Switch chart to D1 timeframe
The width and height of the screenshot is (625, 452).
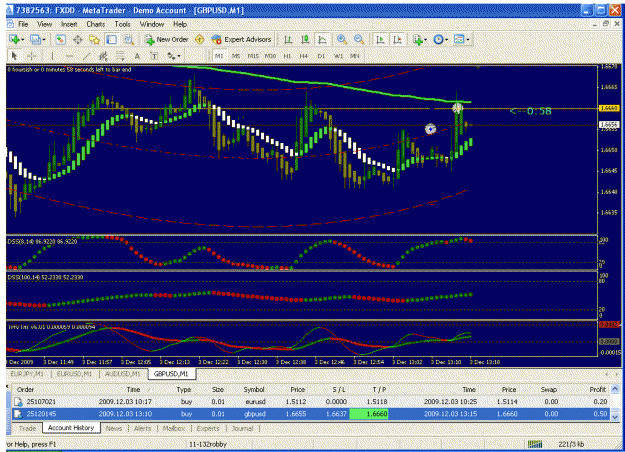(x=321, y=56)
